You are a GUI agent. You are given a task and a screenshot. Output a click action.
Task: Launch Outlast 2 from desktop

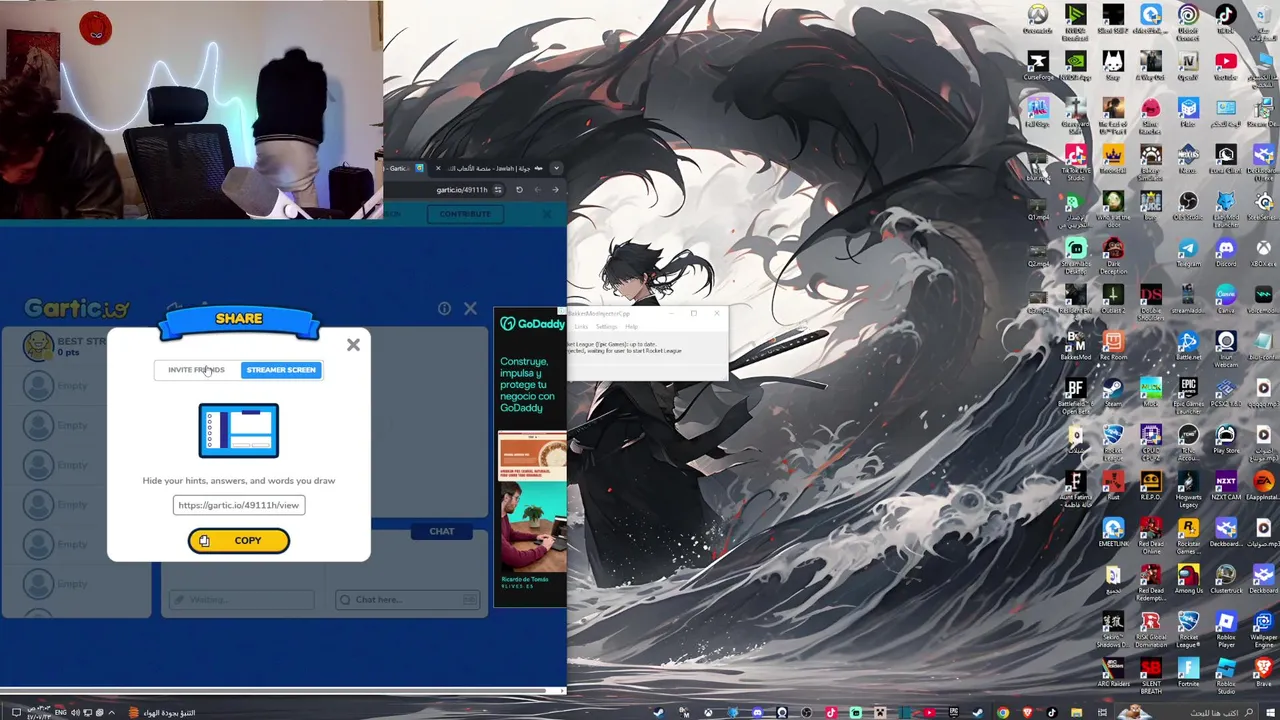[1113, 299]
